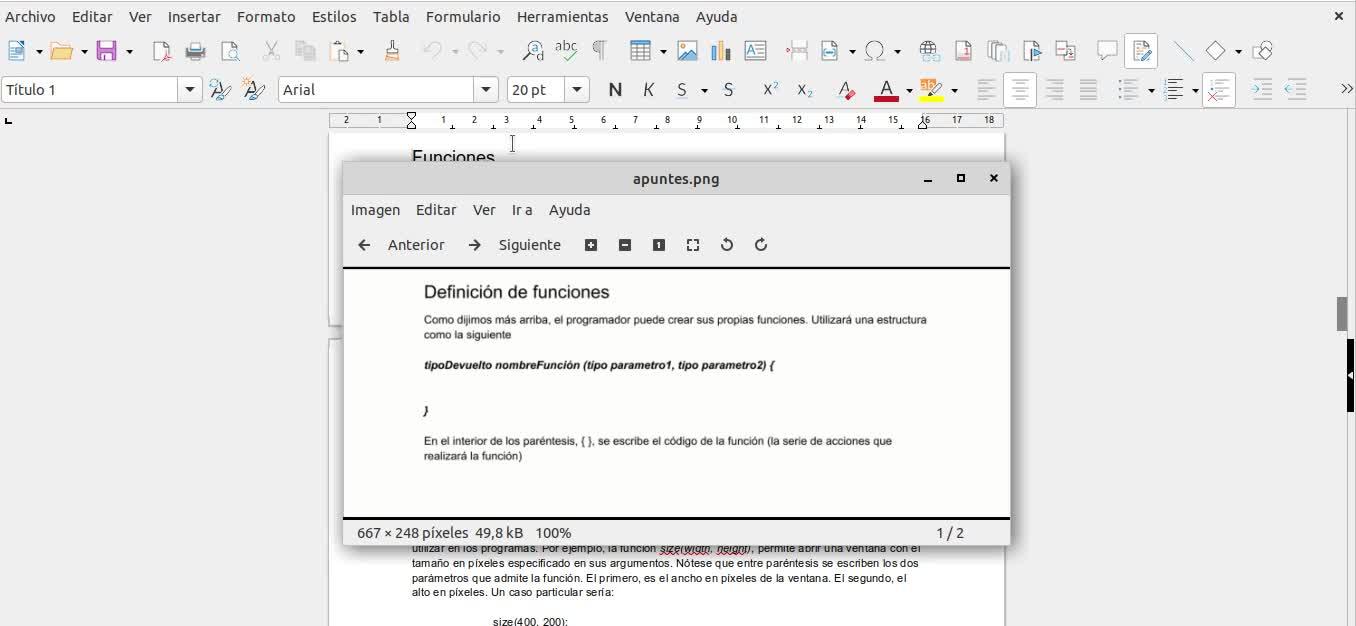Click the Save document icon
The height and width of the screenshot is (626, 1356).
tap(106, 51)
